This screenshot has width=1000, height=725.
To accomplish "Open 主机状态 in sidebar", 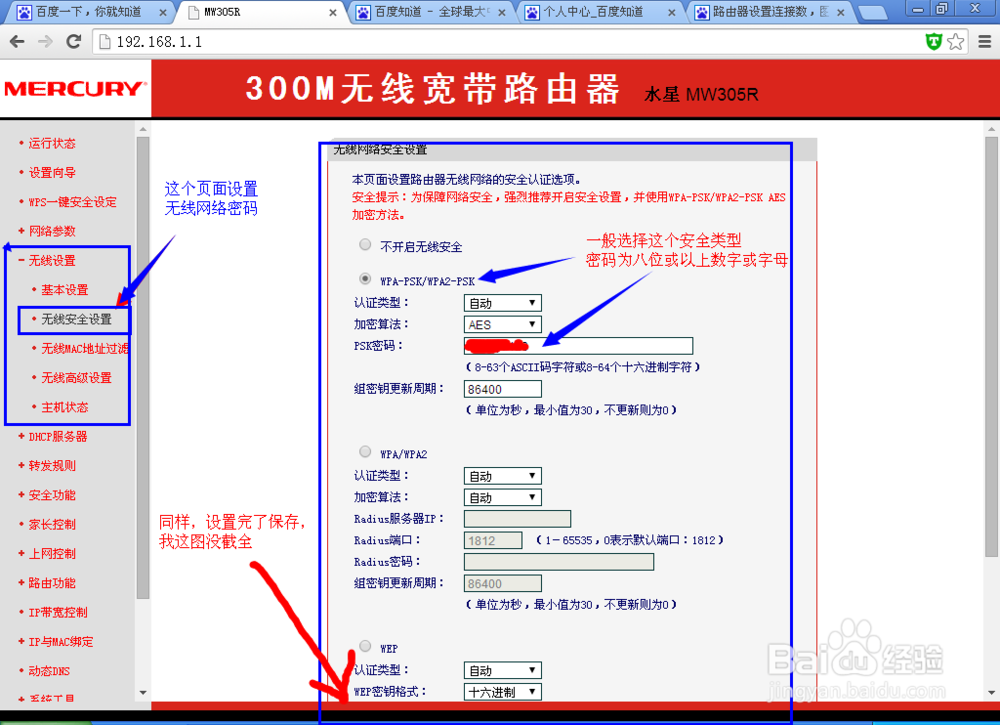I will [64, 407].
